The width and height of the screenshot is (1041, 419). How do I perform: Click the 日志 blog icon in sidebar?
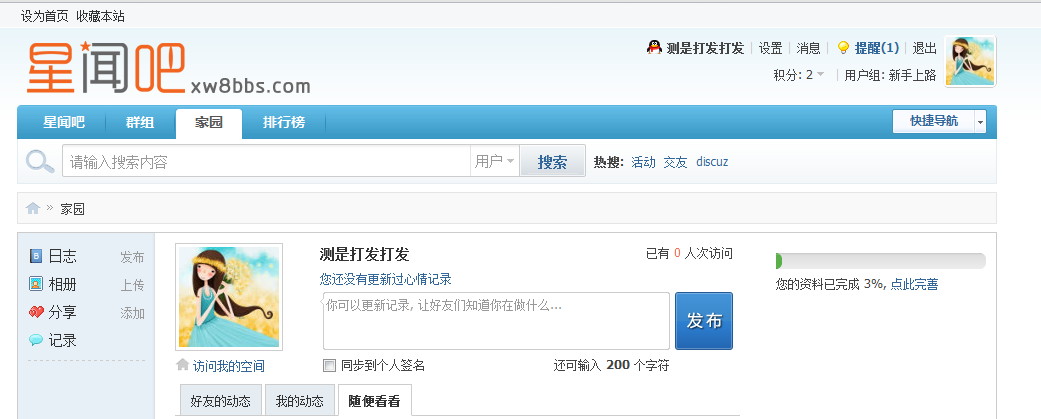tap(36, 256)
